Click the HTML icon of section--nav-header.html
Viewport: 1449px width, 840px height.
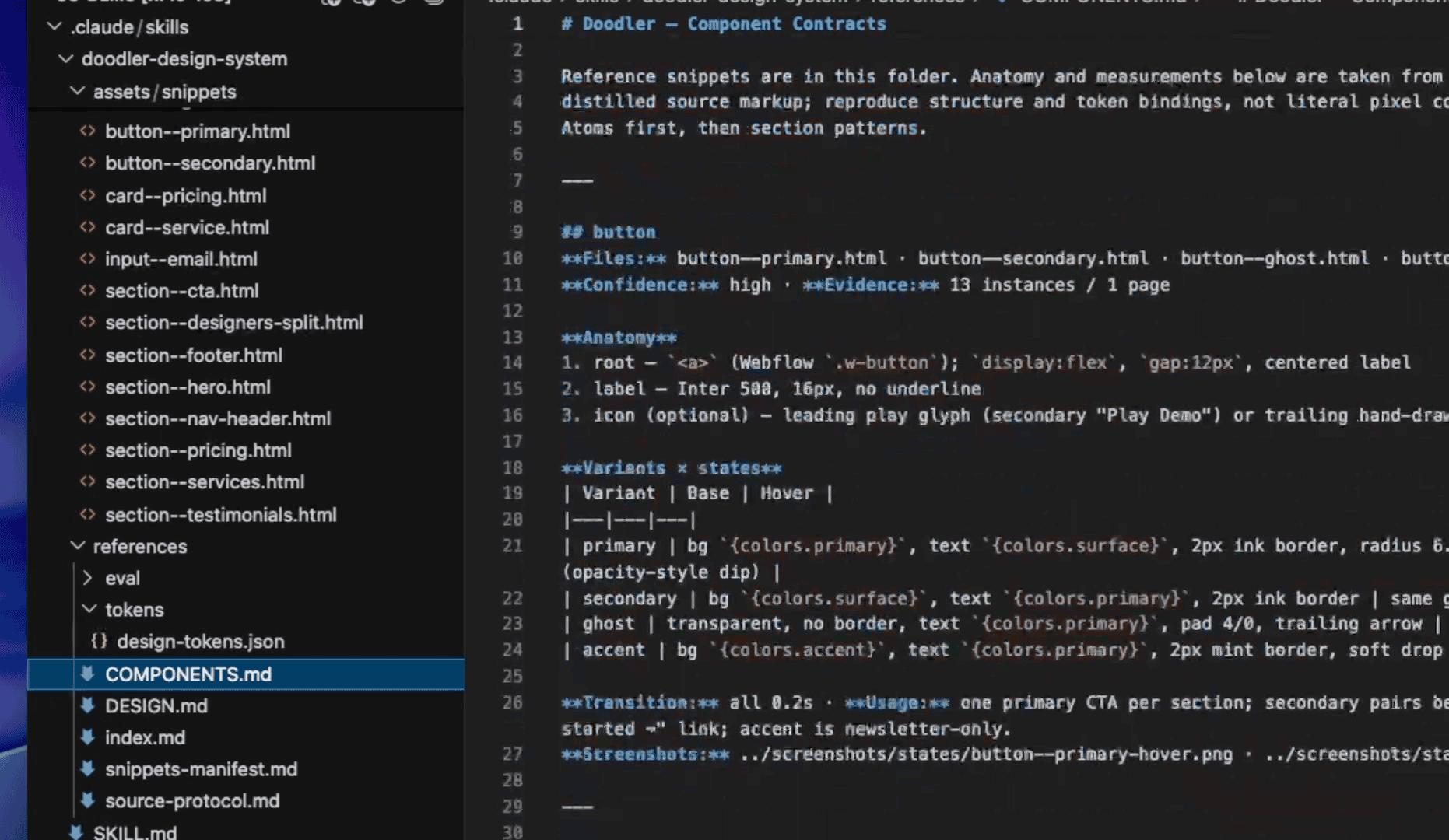click(x=88, y=418)
